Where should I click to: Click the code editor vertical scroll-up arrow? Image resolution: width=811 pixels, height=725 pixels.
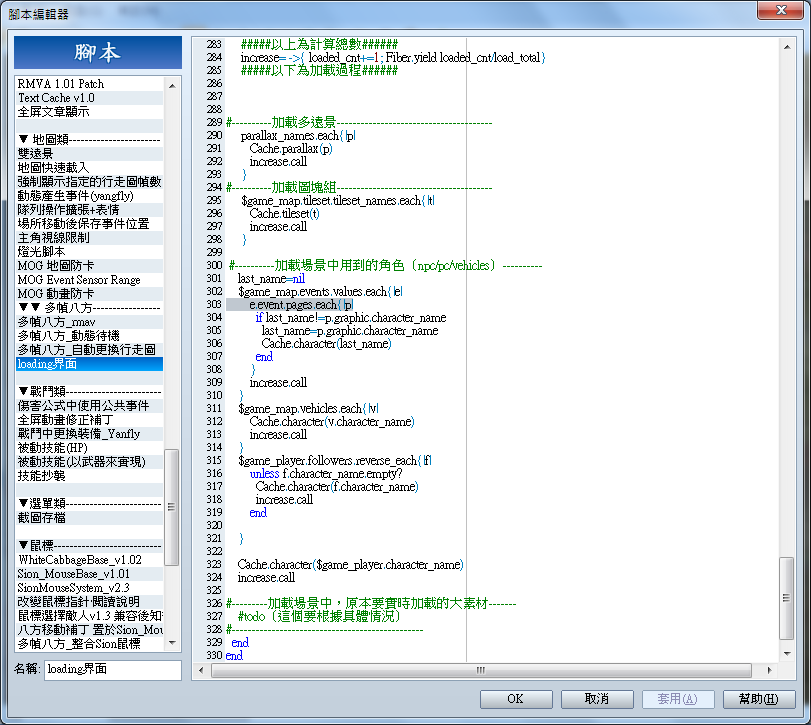click(787, 47)
